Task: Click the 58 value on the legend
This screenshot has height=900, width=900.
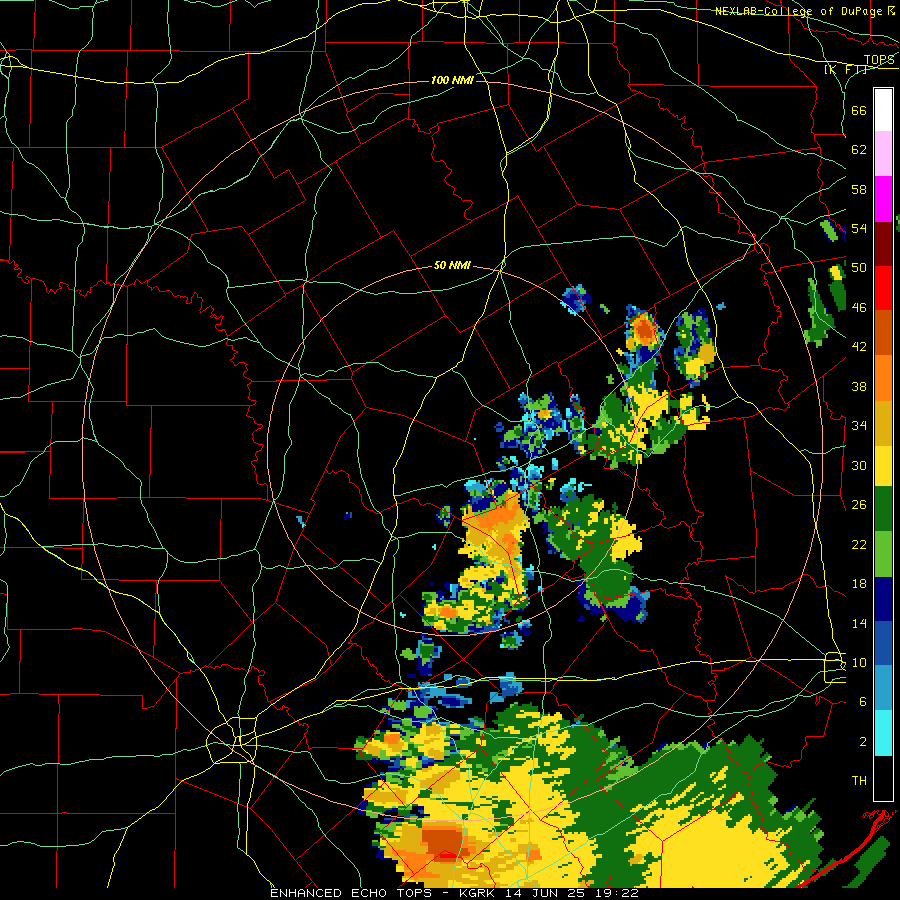Action: pyautogui.click(x=859, y=189)
